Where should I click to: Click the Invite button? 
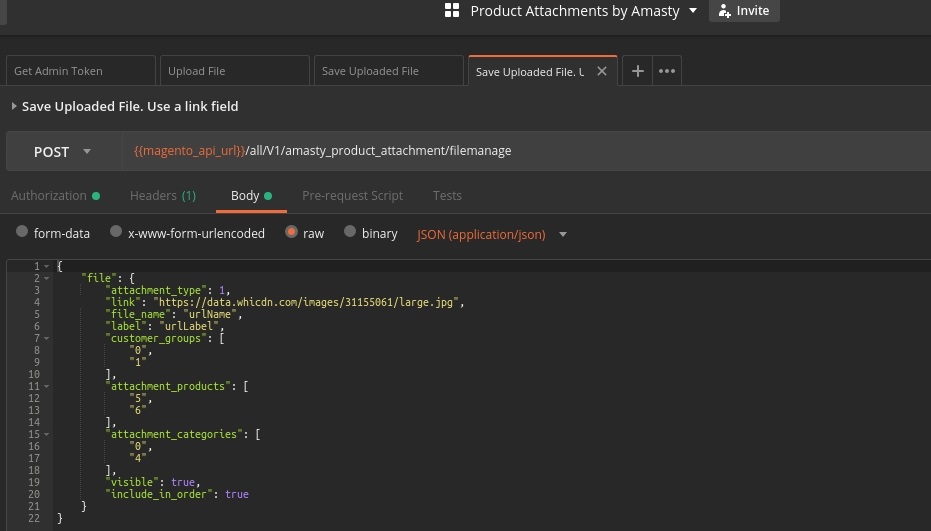(744, 11)
